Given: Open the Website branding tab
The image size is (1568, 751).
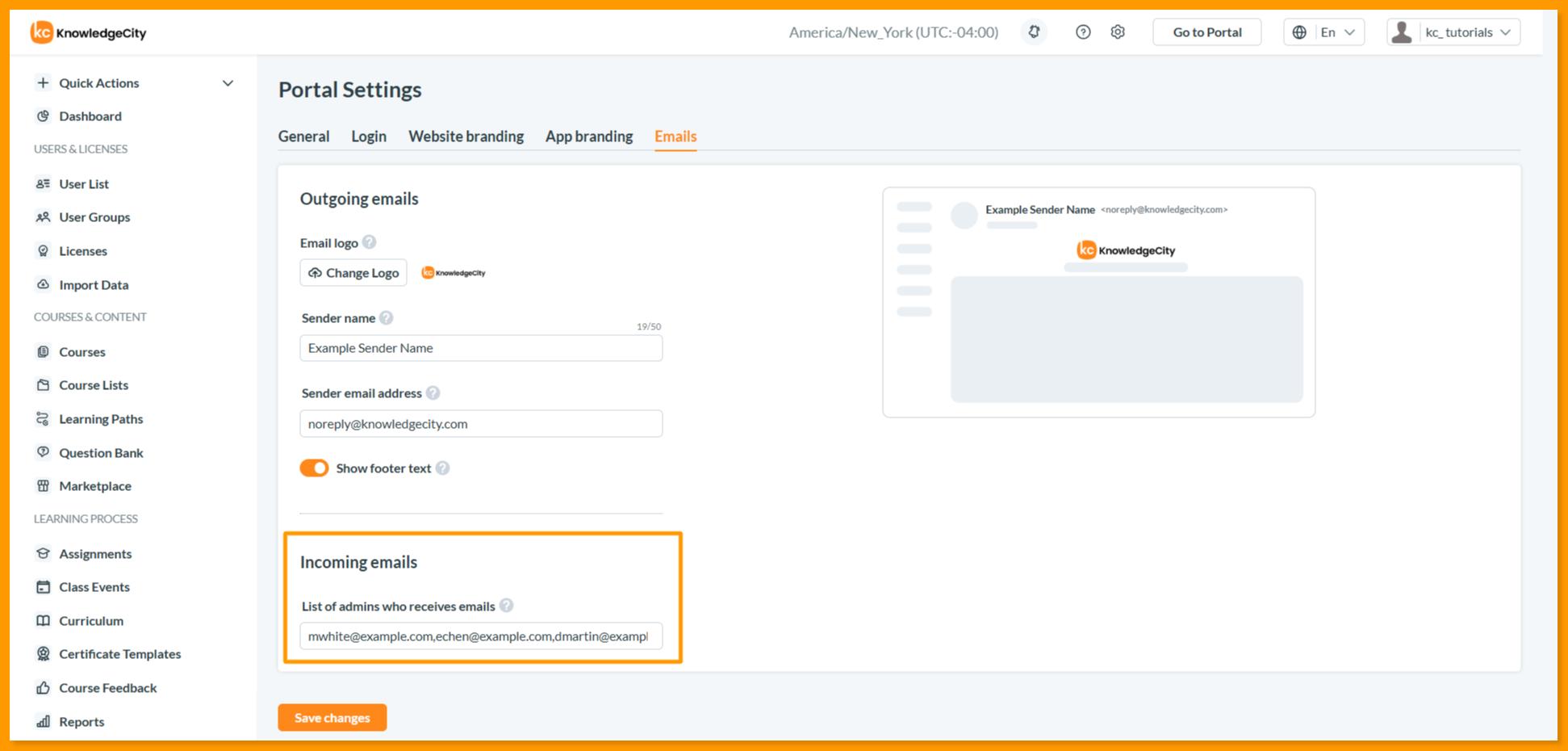Looking at the screenshot, I should point(466,136).
